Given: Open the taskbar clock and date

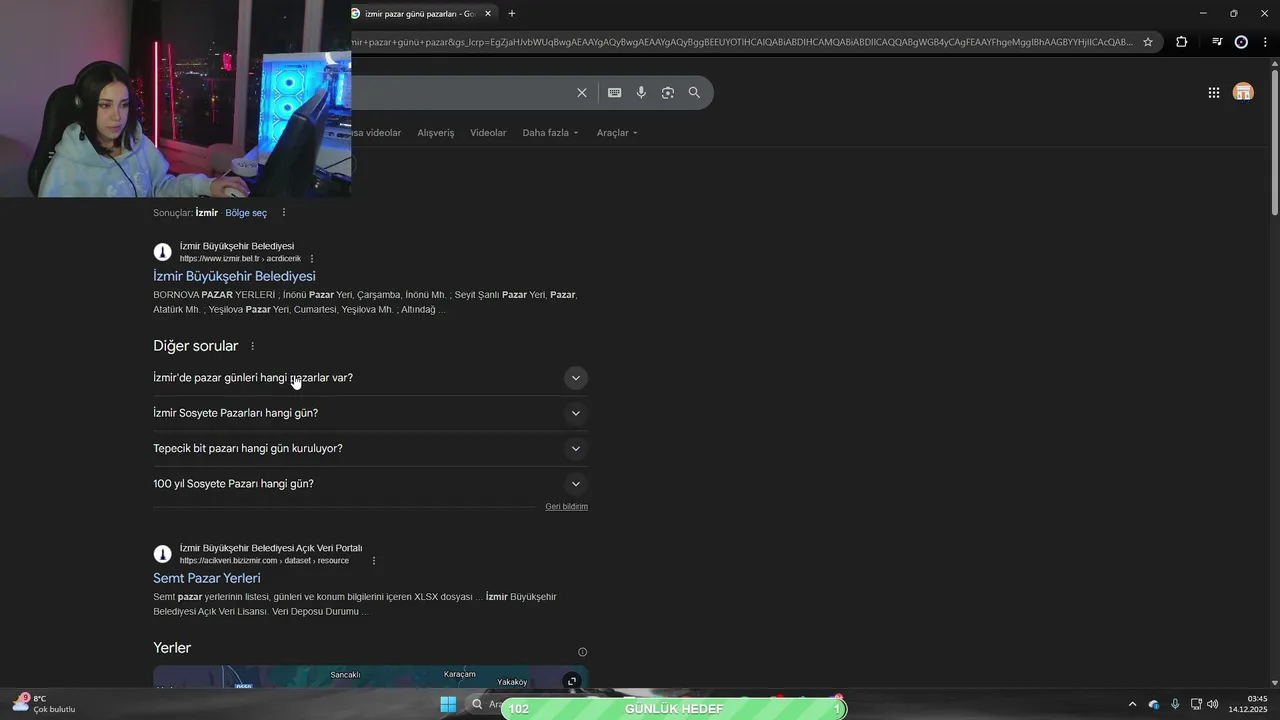Looking at the screenshot, I should pyautogui.click(x=1248, y=704).
